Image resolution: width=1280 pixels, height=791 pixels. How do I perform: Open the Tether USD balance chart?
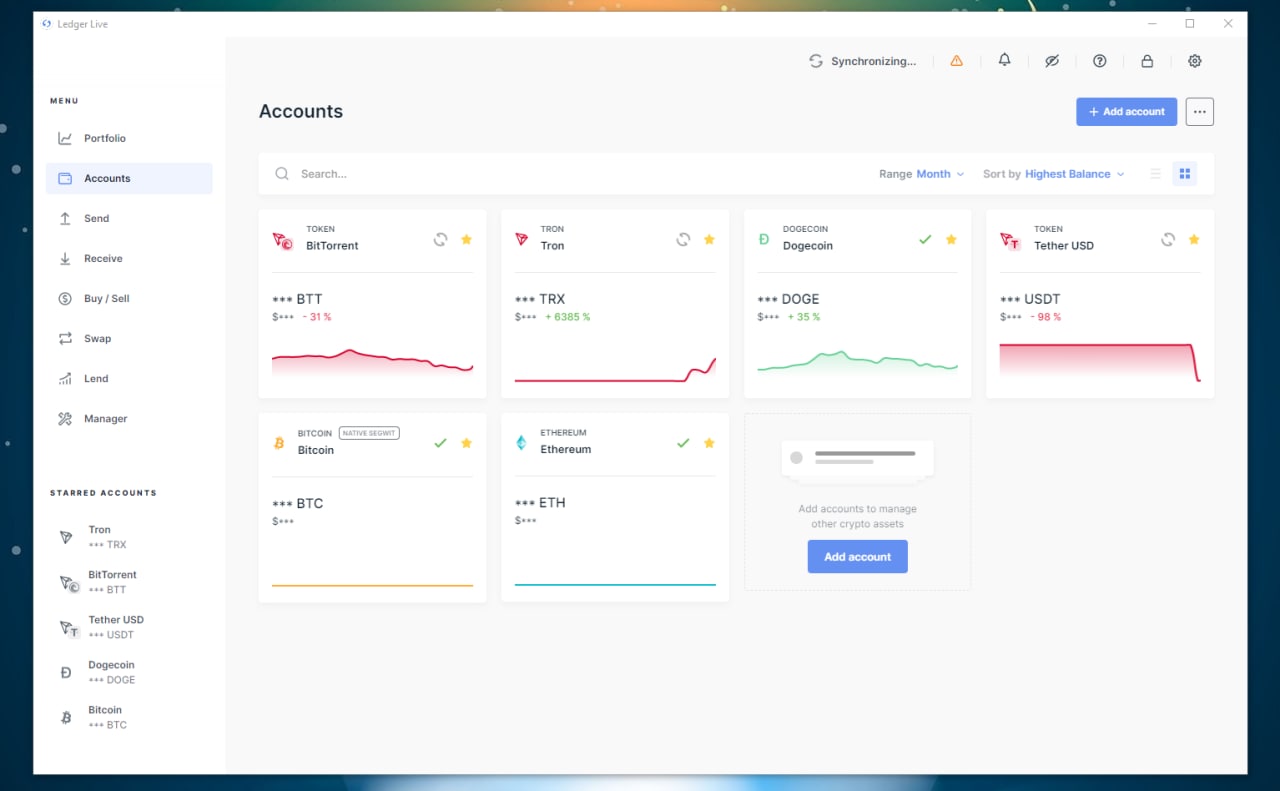[x=1100, y=362]
